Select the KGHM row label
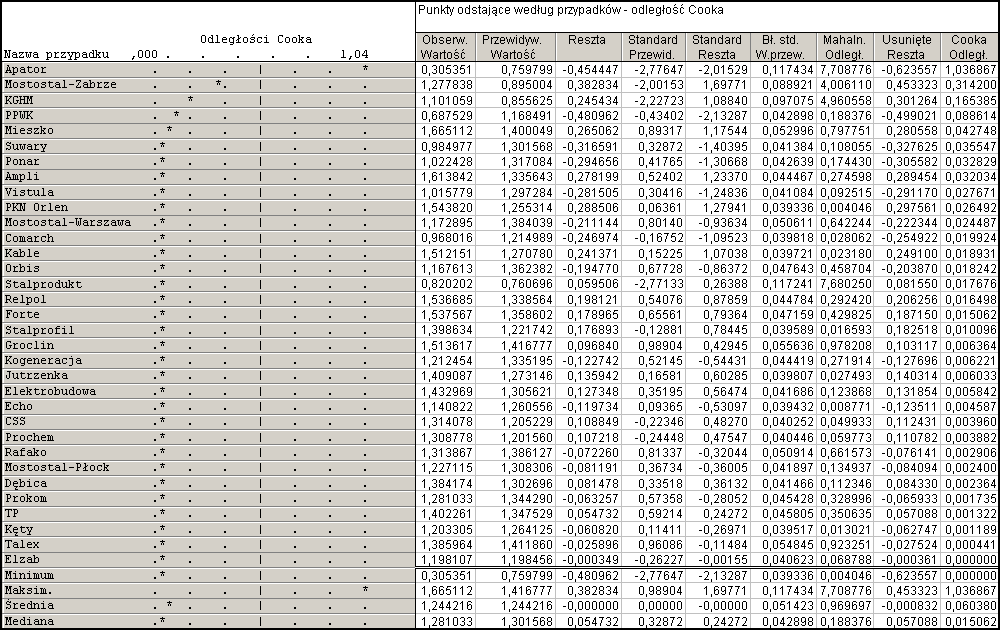The image size is (1000, 630). pyautogui.click(x=18, y=100)
